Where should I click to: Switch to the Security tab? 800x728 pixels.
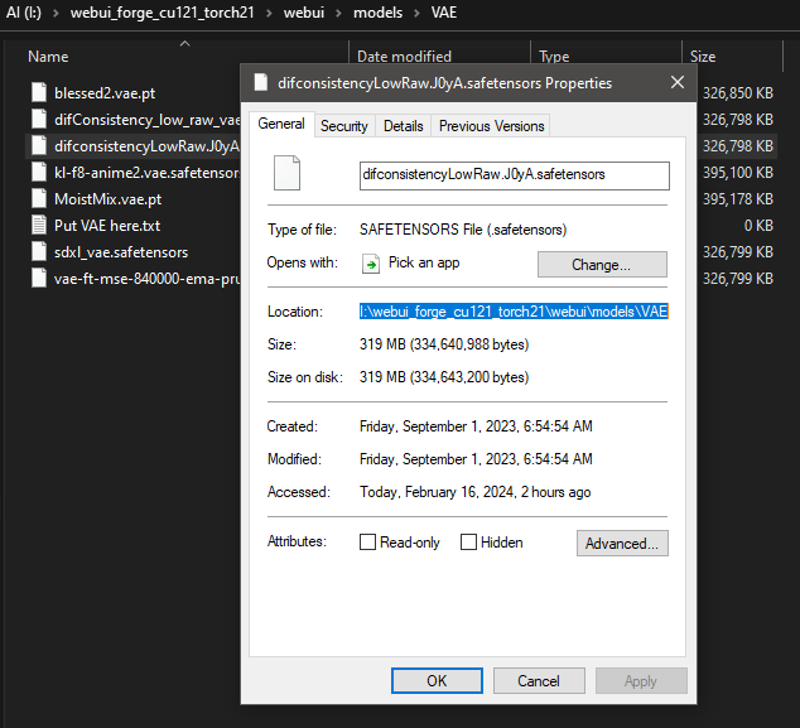(x=344, y=126)
